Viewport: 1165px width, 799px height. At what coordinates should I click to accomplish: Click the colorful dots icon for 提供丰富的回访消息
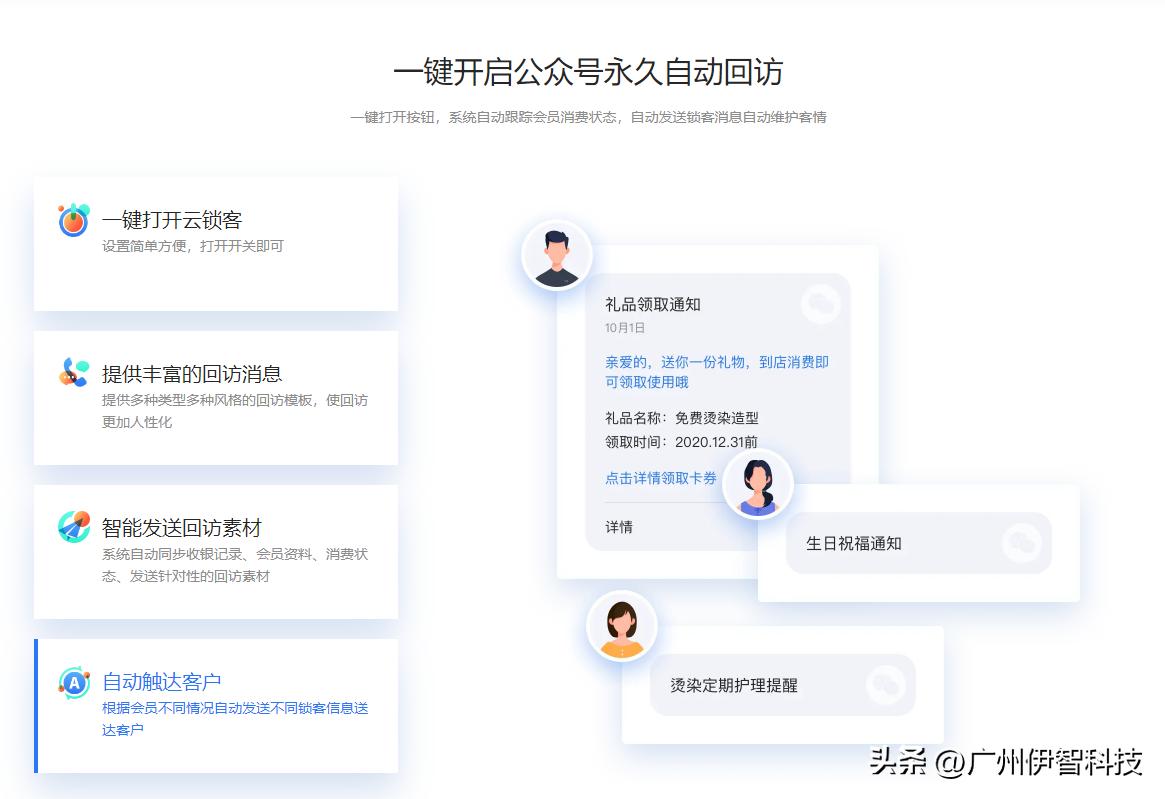[70, 372]
